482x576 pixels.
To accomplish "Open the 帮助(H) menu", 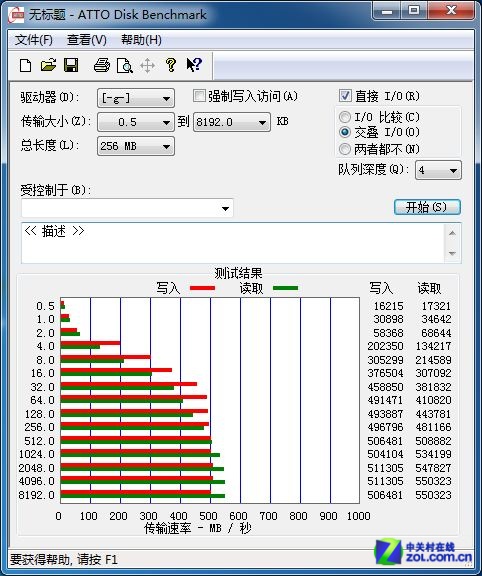I will 141,40.
